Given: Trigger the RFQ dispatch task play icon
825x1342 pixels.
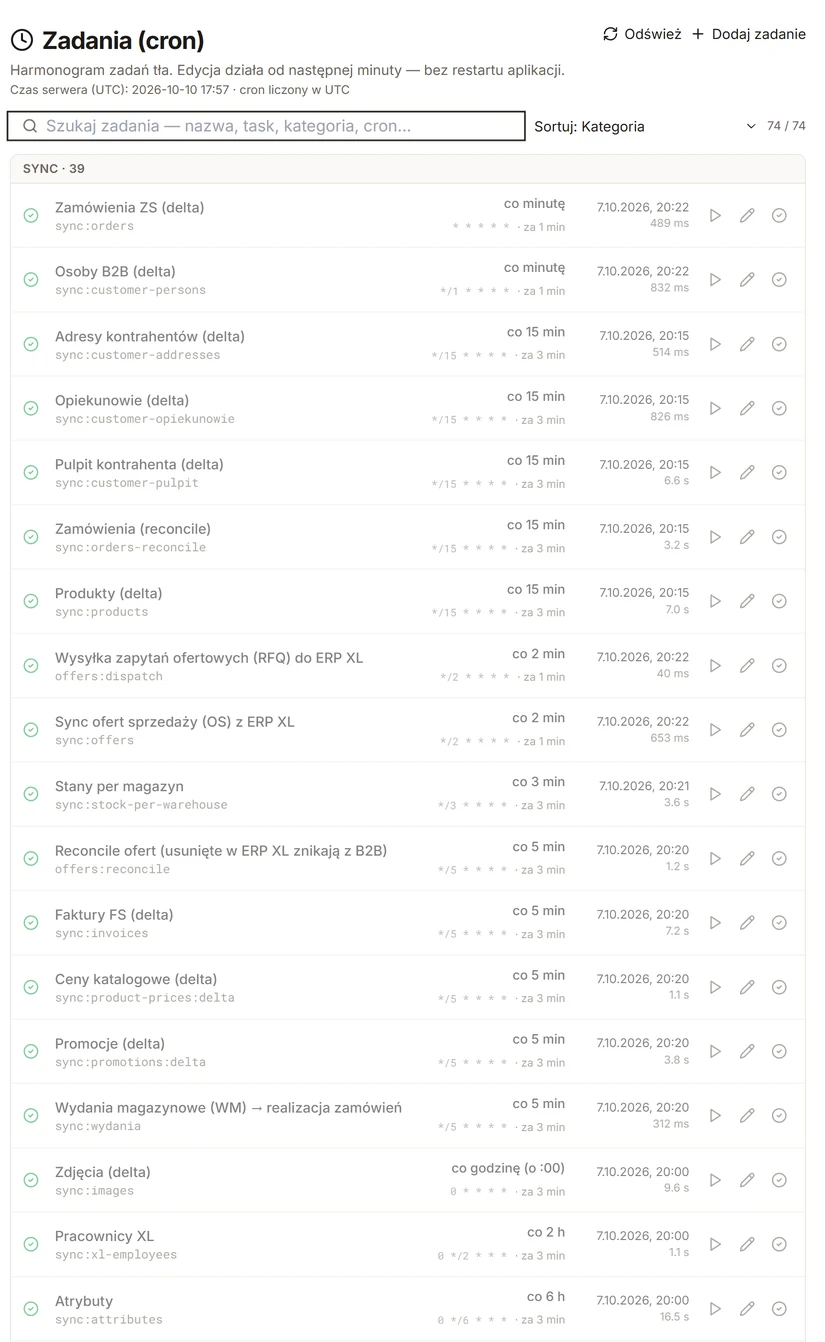Looking at the screenshot, I should (x=715, y=666).
